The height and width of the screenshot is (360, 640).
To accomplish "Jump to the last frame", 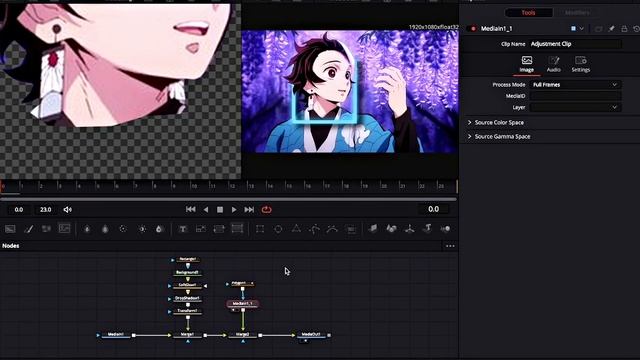I will (249, 209).
